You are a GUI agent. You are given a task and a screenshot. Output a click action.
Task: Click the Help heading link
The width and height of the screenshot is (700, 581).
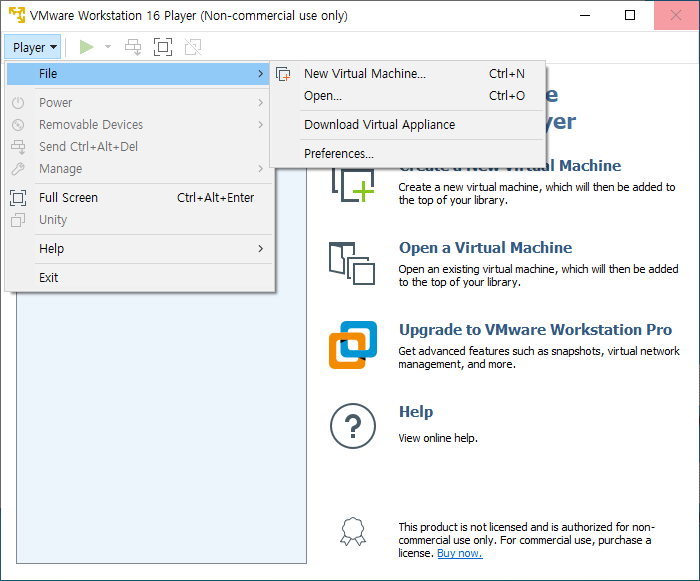click(x=416, y=412)
